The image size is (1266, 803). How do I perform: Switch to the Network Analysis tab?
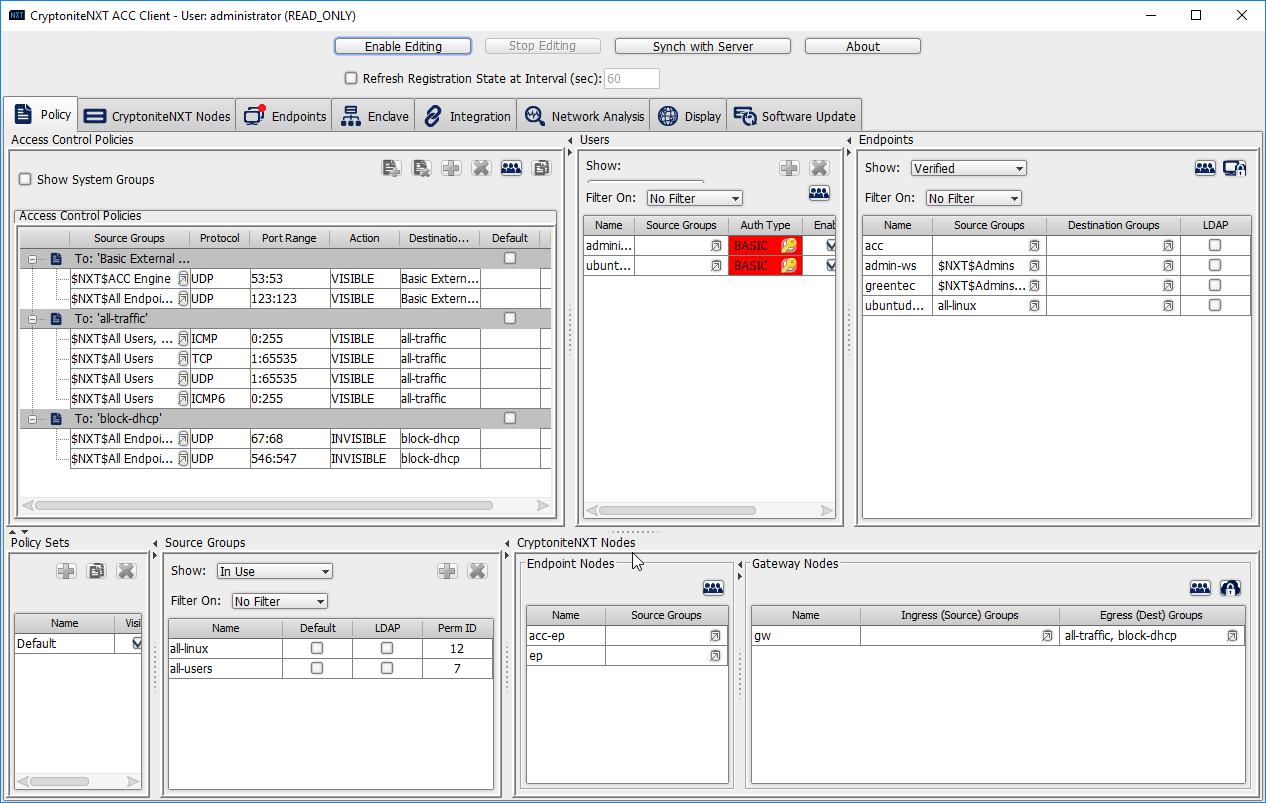[586, 116]
